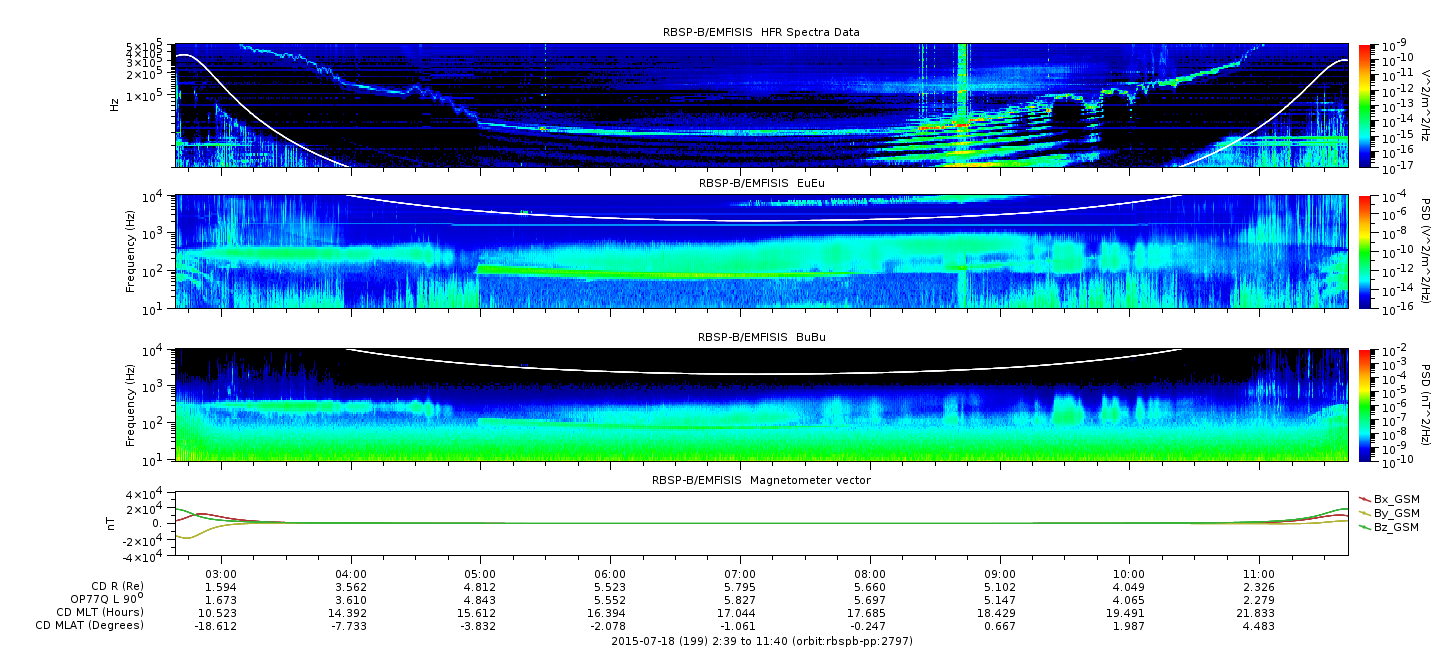
Task: Click the nT axis label of magnetometer plot
Action: coord(114,523)
